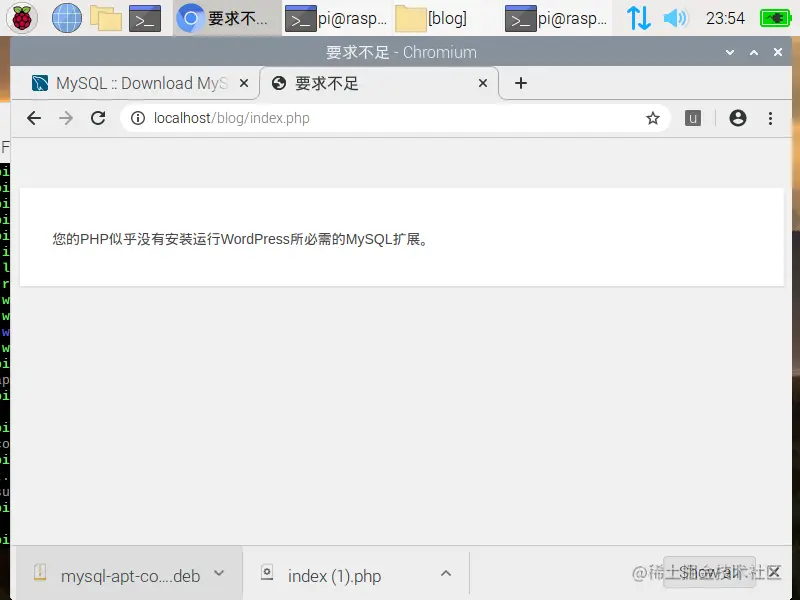
Task: Maximize the Chromium window
Action: [x=754, y=52]
